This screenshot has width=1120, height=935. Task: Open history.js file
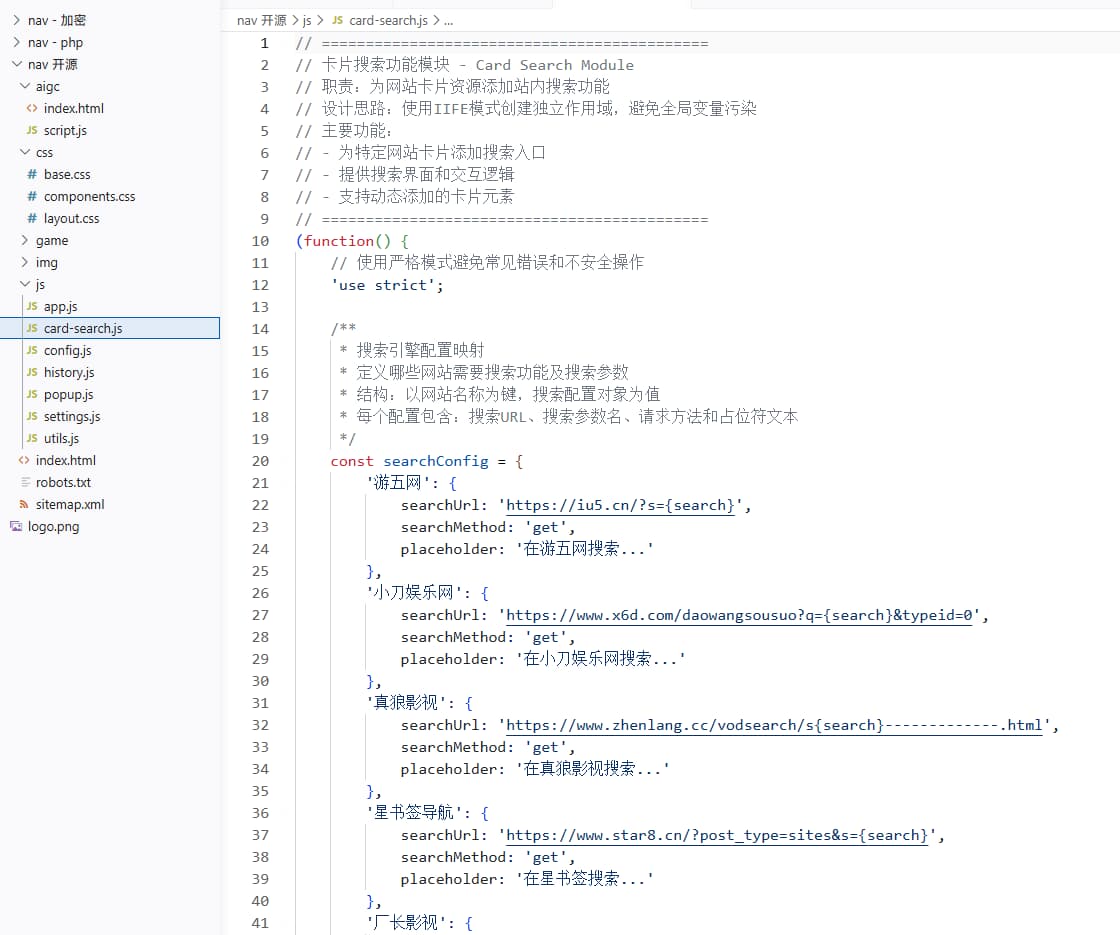(69, 372)
